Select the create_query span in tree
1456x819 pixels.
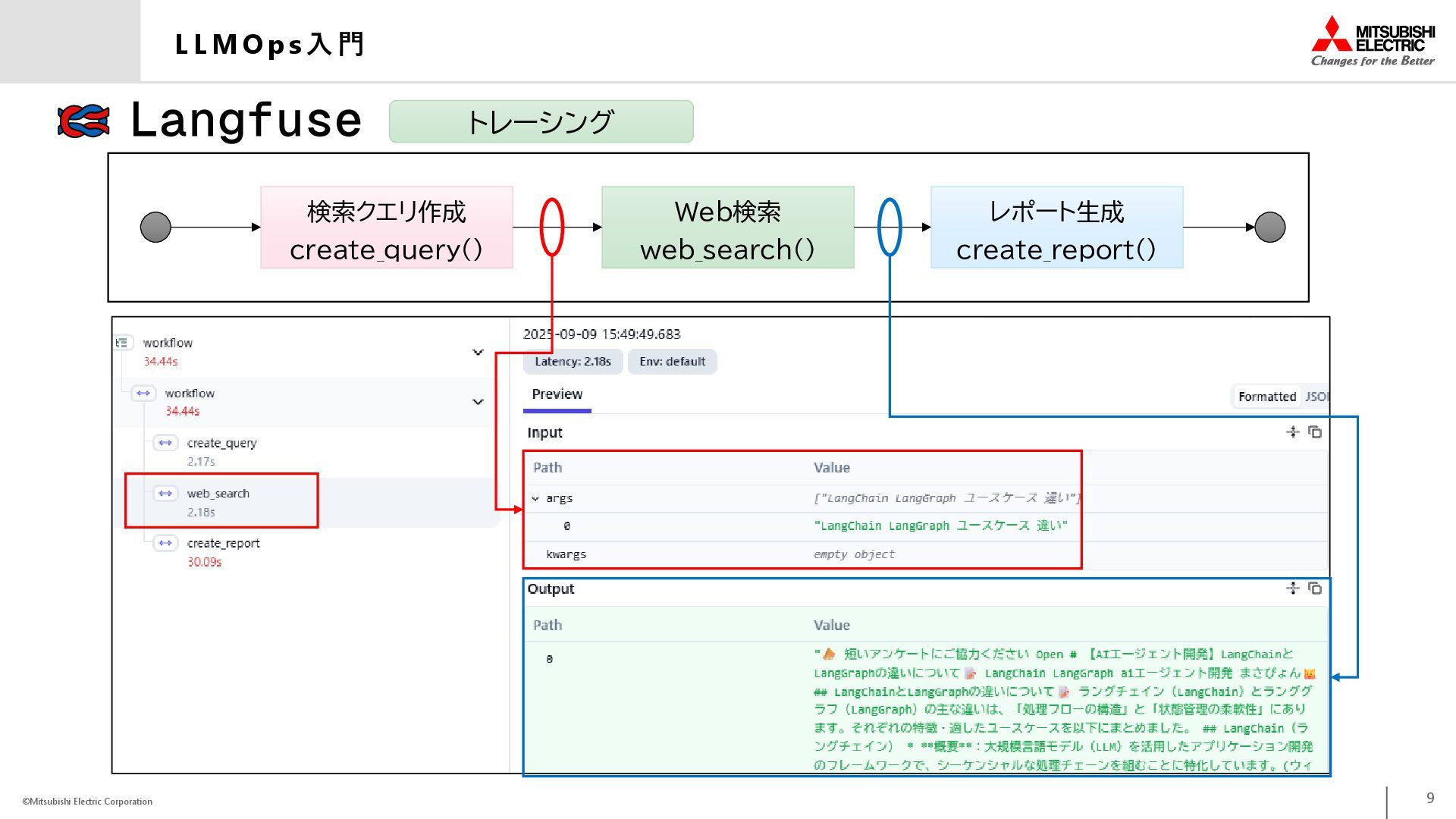(221, 444)
